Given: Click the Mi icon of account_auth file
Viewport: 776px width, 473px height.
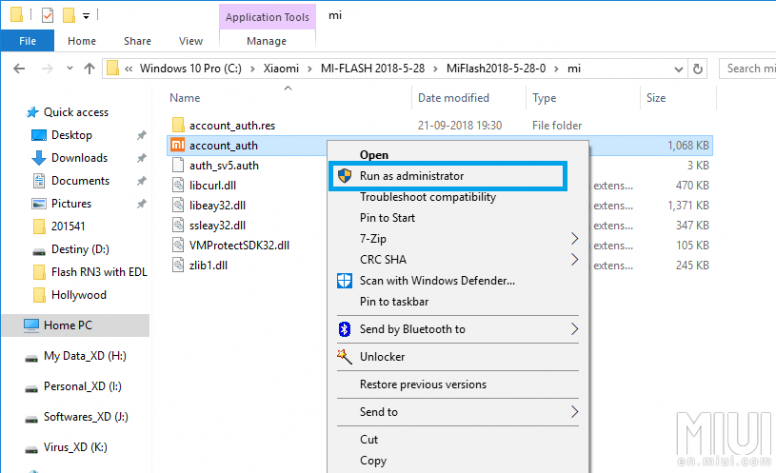Looking at the screenshot, I should coord(178,145).
